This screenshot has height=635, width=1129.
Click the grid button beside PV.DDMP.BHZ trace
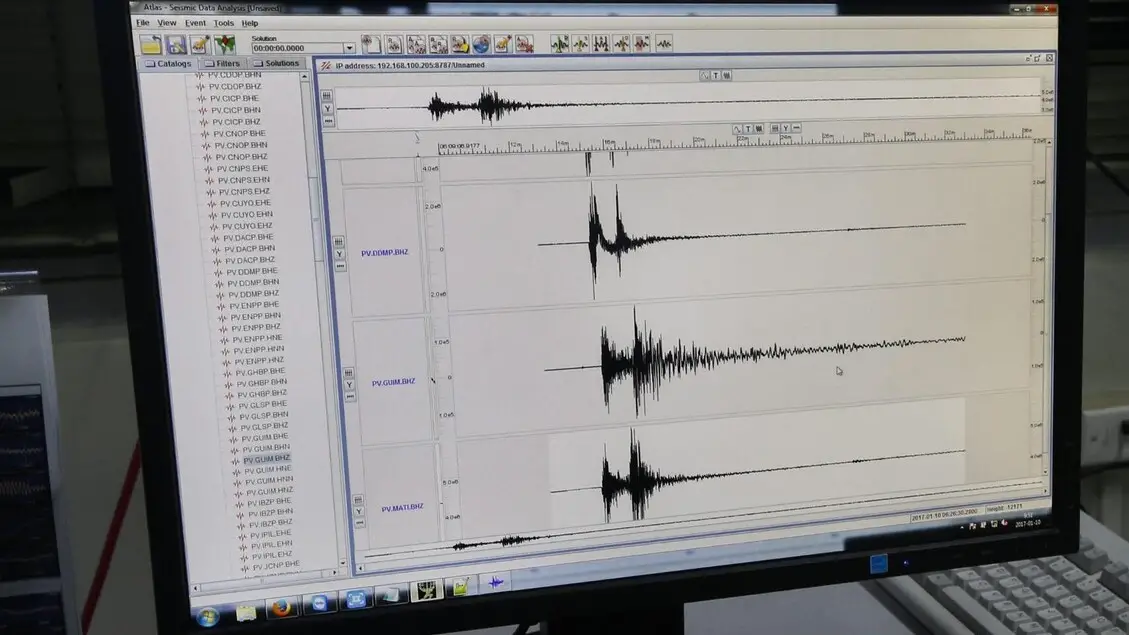point(338,242)
